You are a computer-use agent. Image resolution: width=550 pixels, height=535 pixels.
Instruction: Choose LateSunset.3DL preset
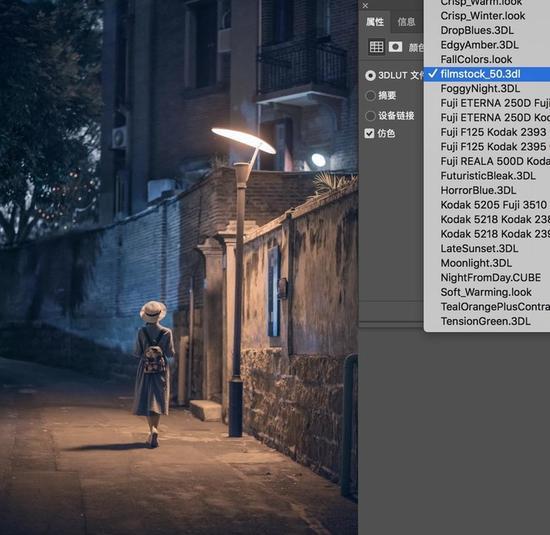pyautogui.click(x=487, y=249)
